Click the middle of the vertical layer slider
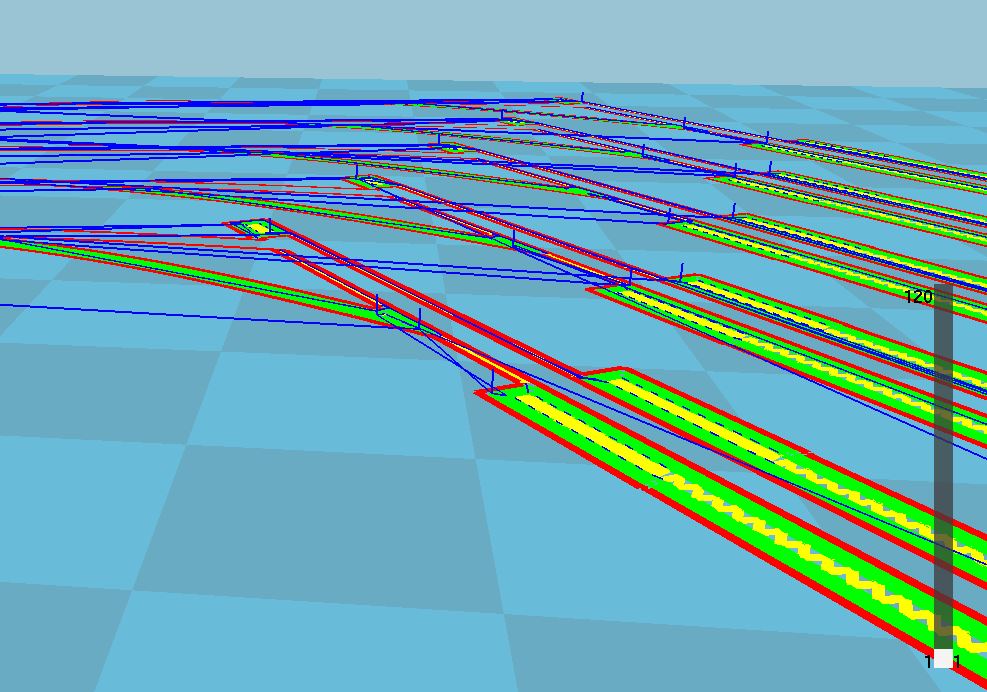 click(x=943, y=470)
